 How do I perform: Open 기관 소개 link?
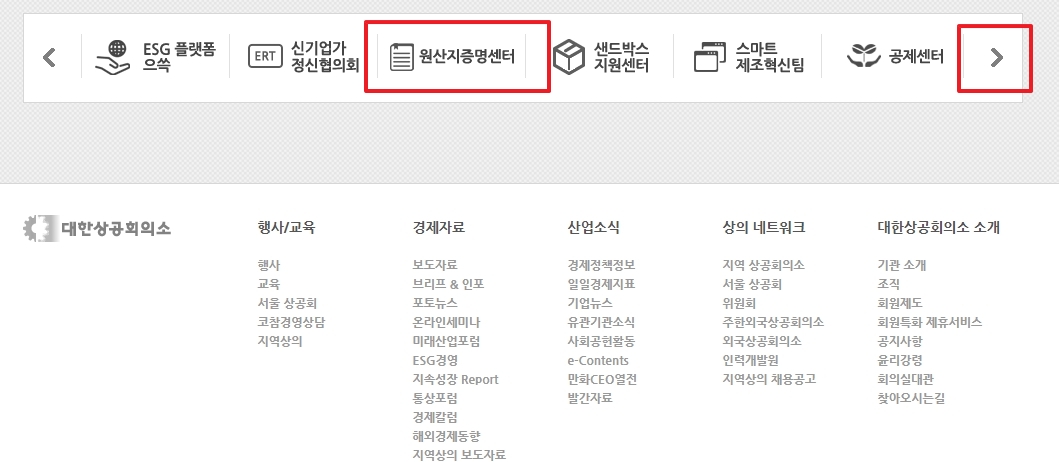[901, 265]
